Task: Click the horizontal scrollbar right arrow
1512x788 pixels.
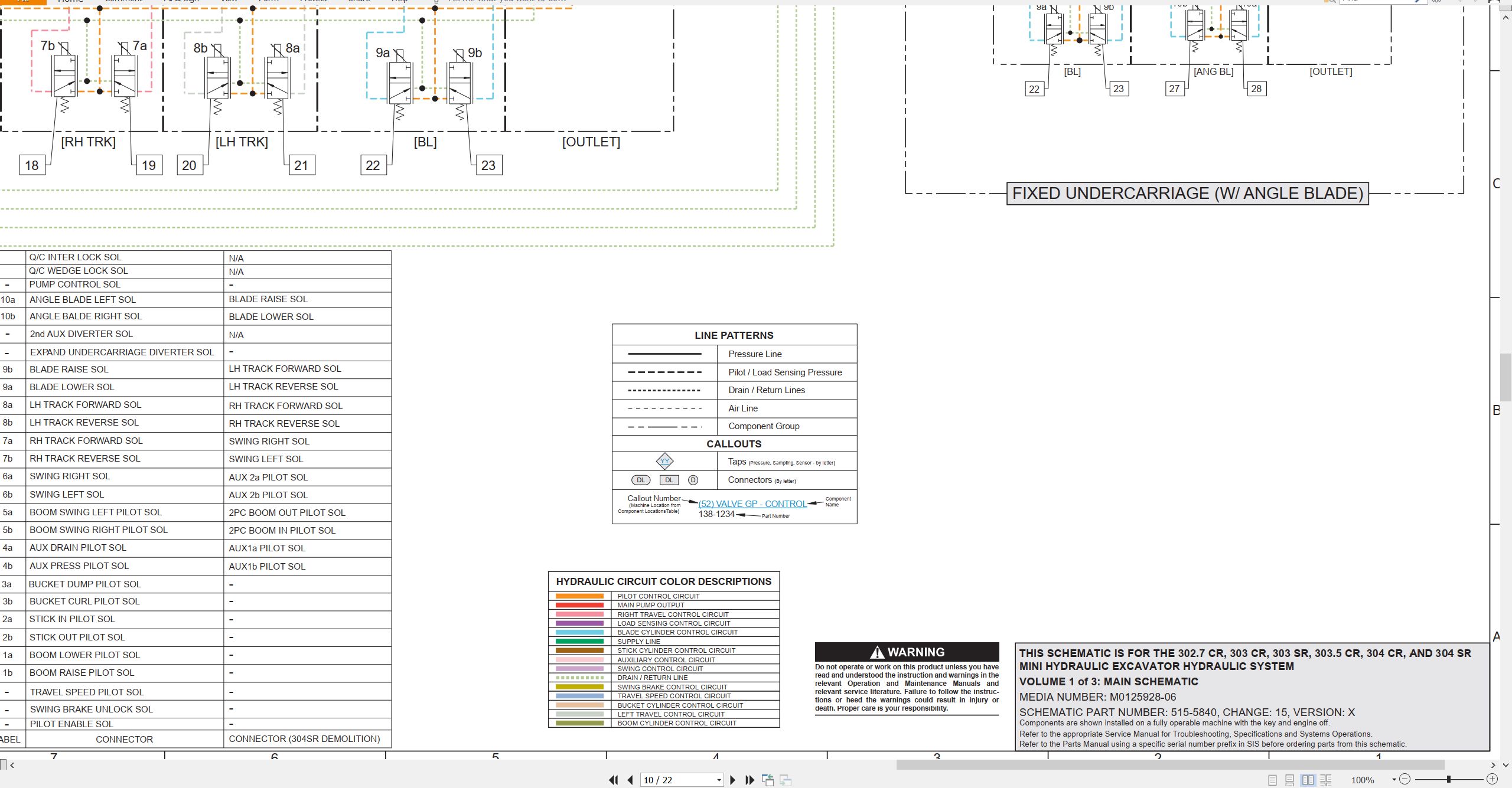Action: point(1493,765)
